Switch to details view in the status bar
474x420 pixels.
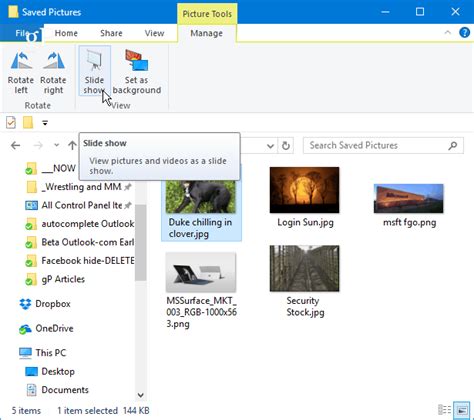[444, 410]
